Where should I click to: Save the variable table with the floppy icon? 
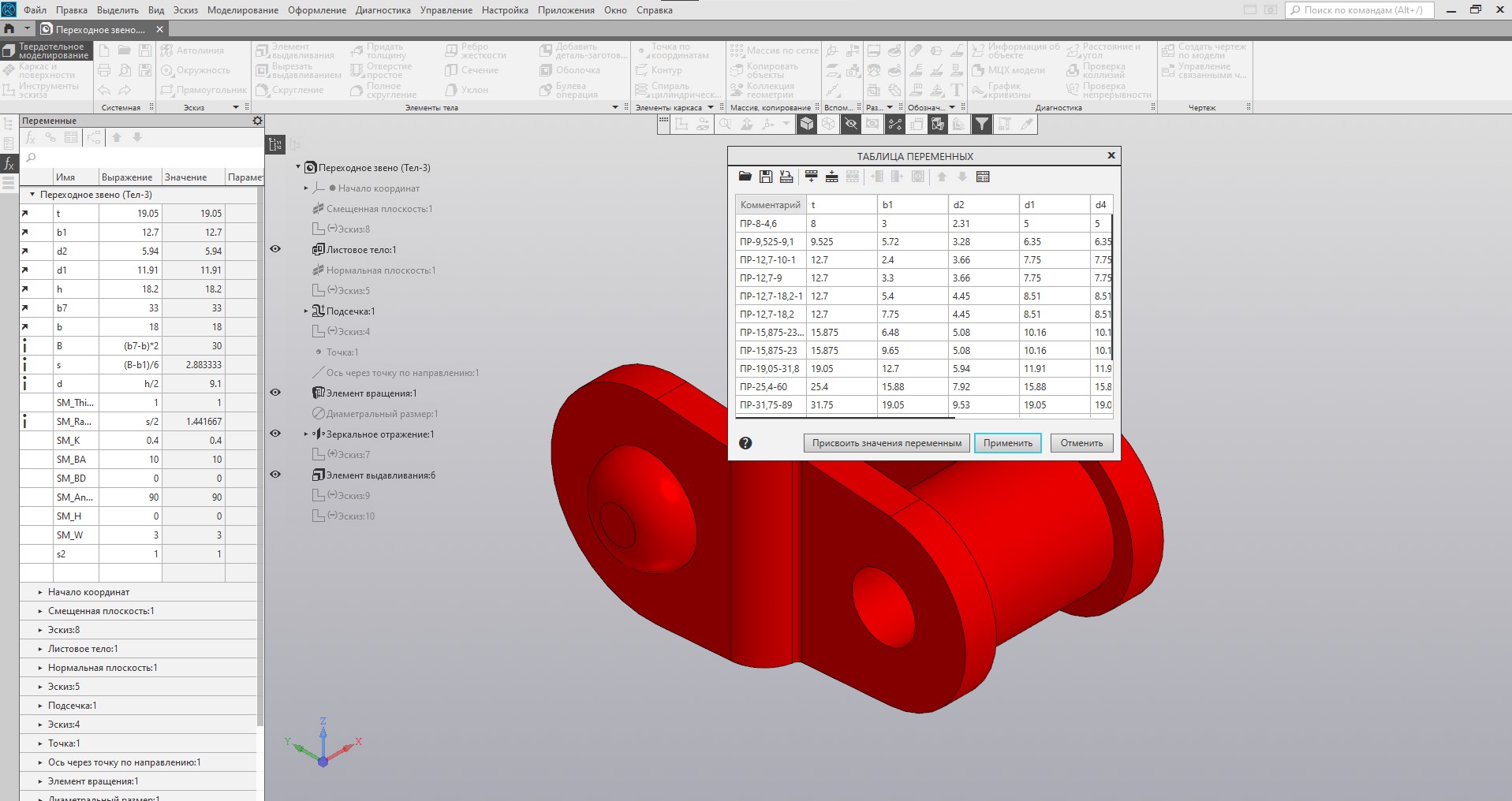click(766, 177)
